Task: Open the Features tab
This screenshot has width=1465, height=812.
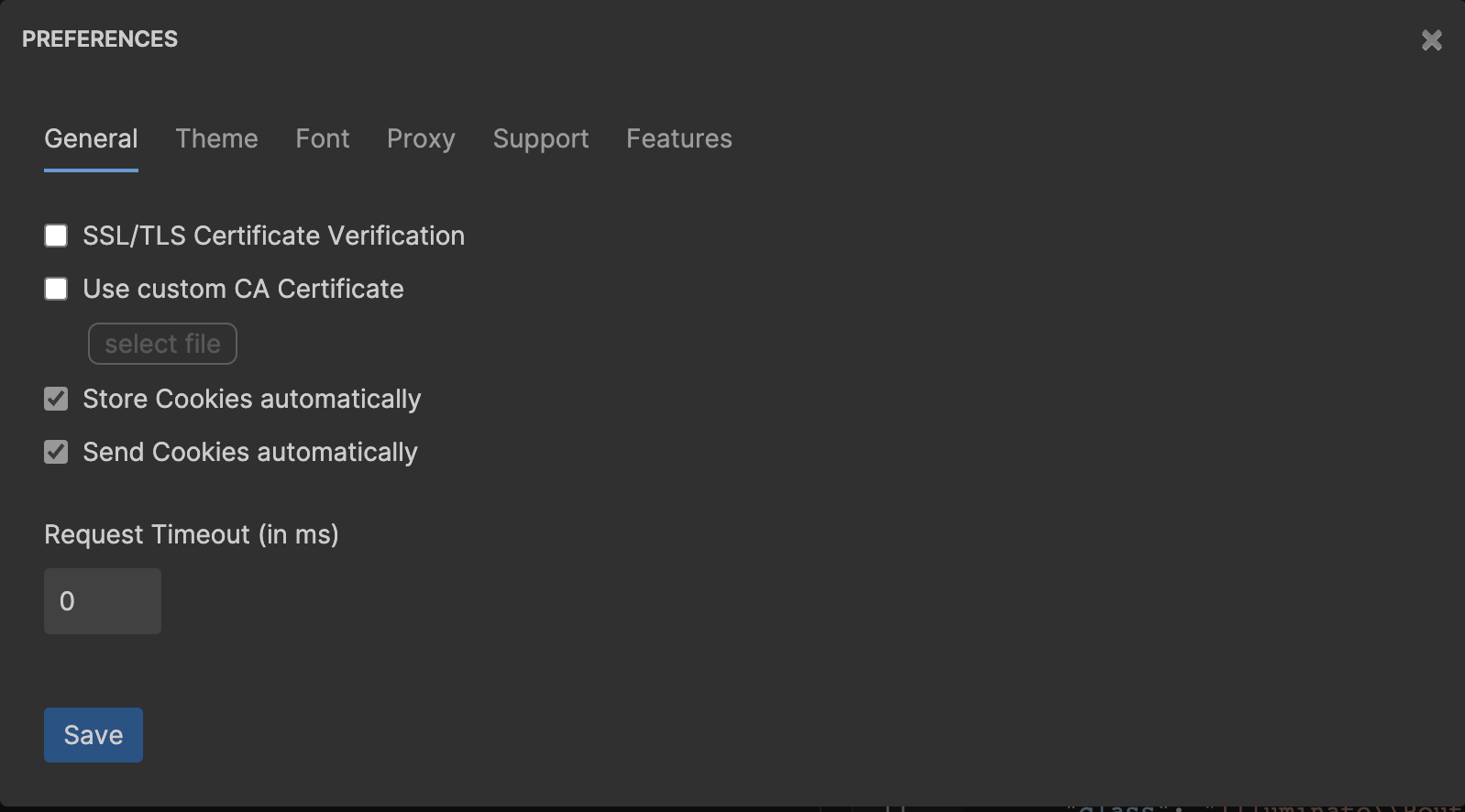Action: click(x=678, y=138)
